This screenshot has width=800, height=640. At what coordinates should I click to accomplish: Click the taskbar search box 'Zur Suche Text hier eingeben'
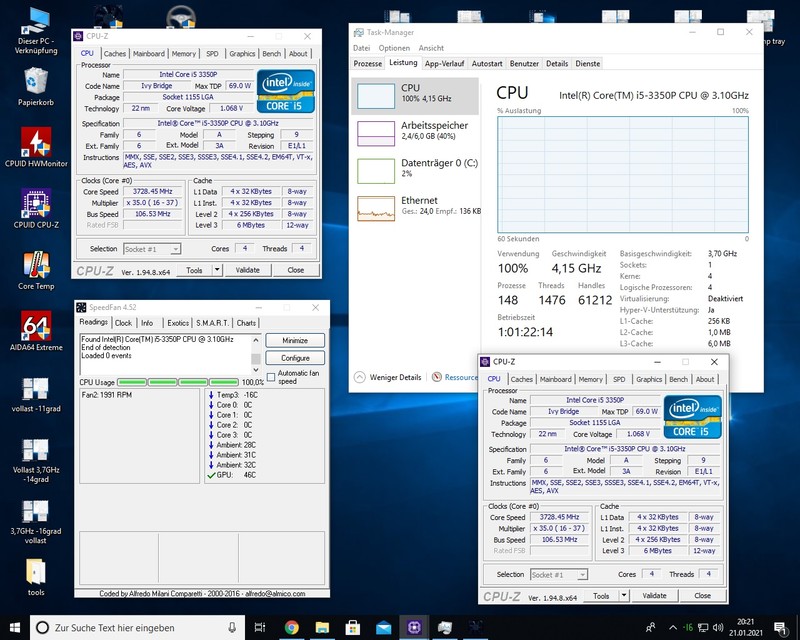(138, 627)
